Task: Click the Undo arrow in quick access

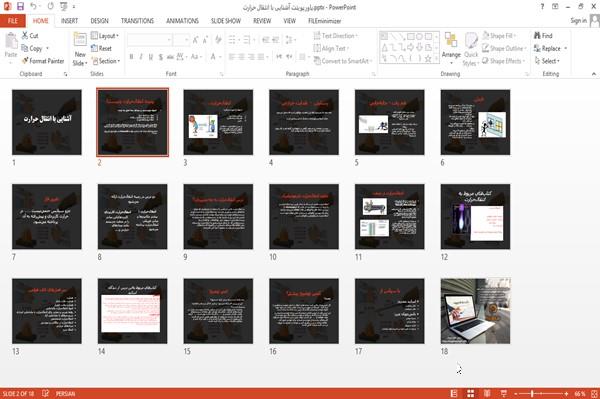Action: 34,7
